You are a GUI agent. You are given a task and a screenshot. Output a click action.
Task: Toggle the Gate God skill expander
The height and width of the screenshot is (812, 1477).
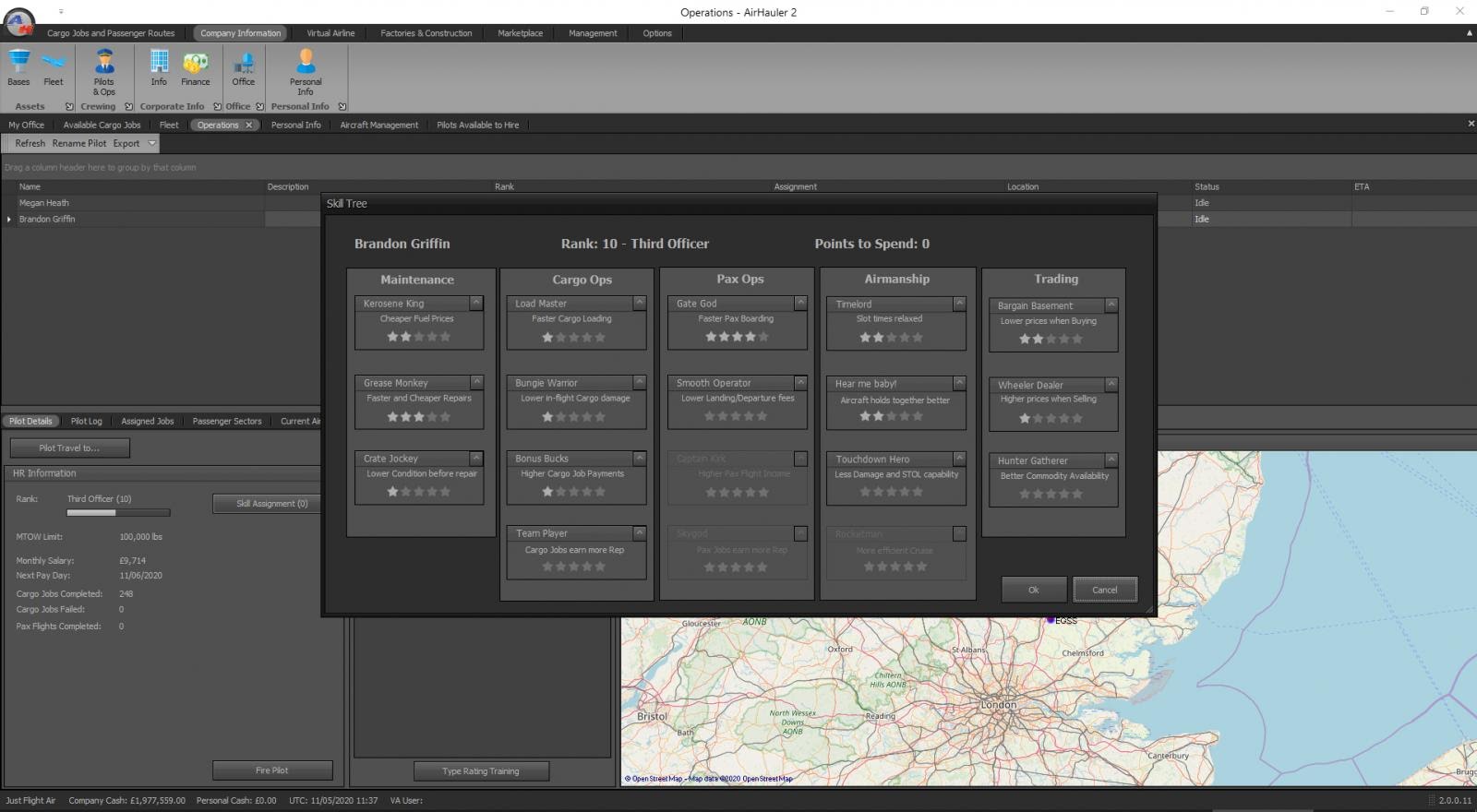pos(800,303)
